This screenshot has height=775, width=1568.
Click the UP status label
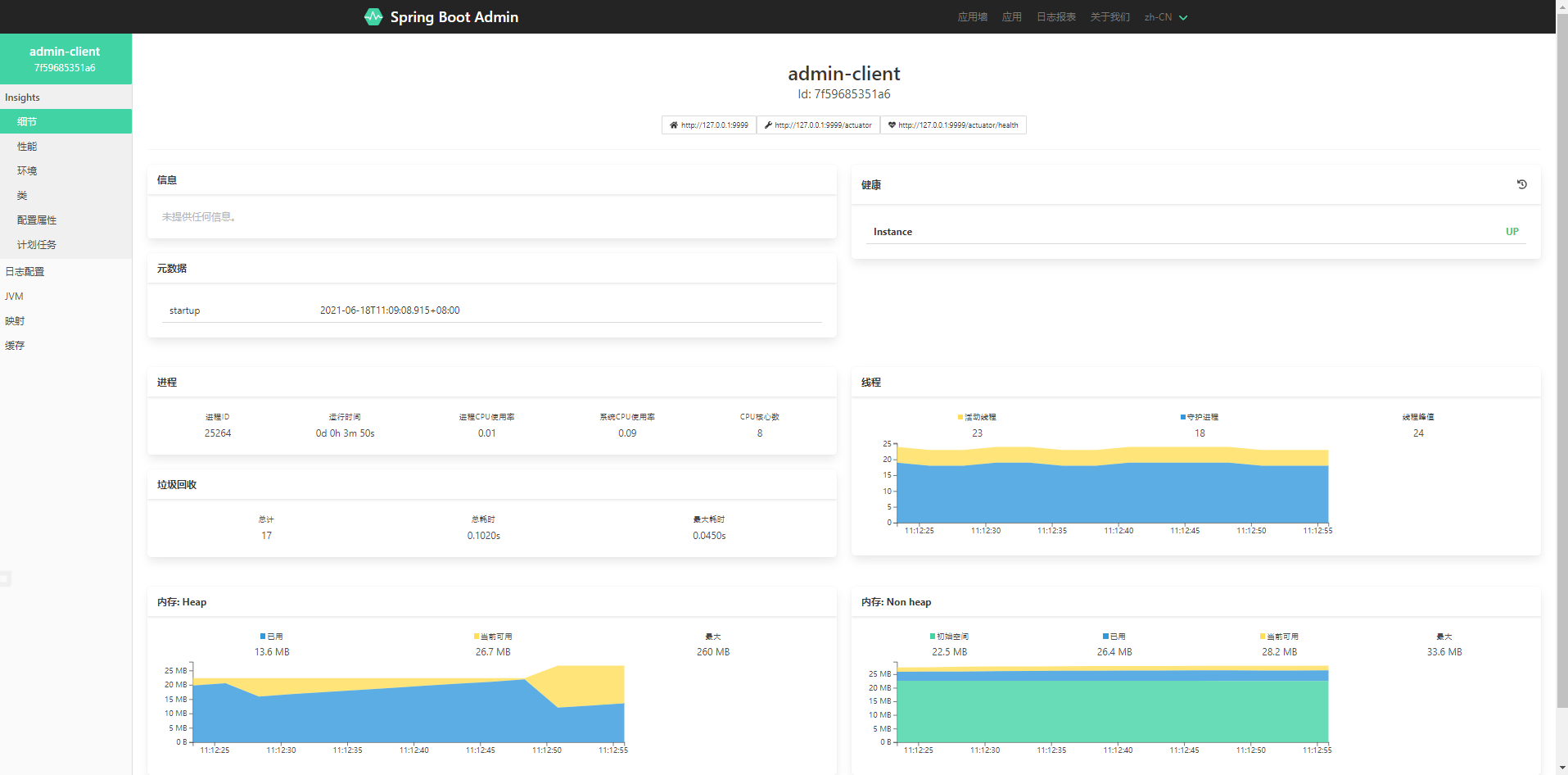[x=1512, y=232]
